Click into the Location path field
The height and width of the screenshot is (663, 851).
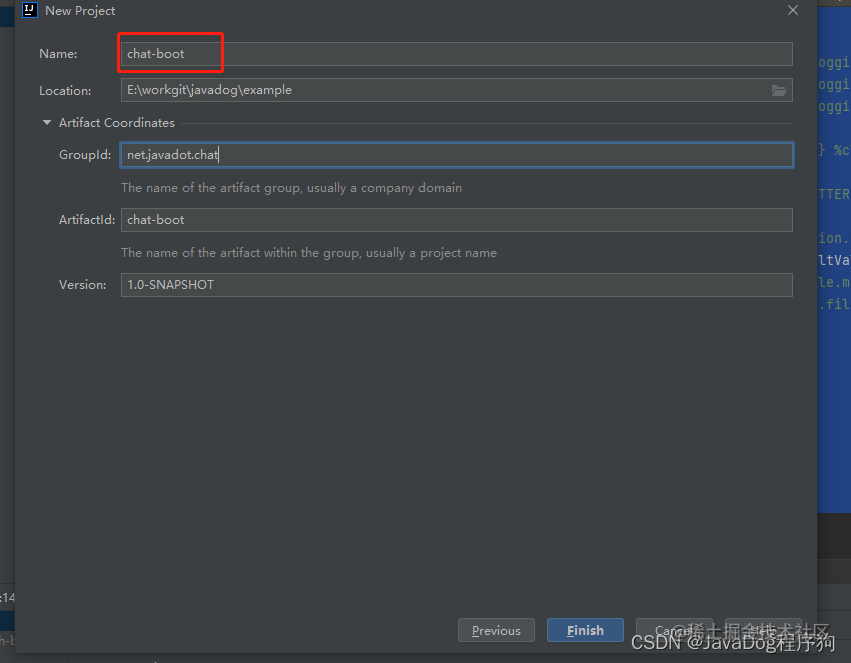tap(456, 90)
